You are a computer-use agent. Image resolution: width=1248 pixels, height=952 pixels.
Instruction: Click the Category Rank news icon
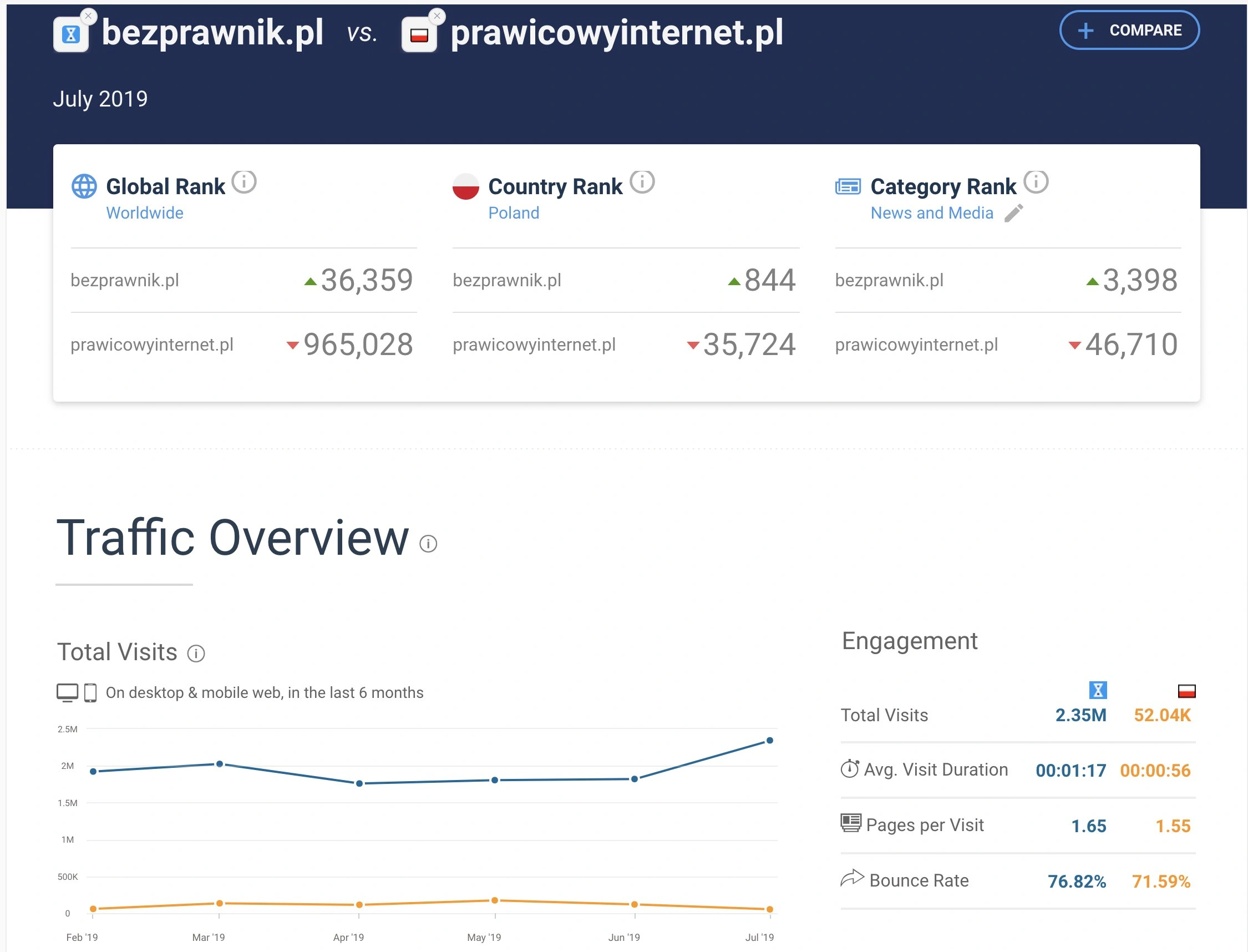pyautogui.click(x=848, y=186)
